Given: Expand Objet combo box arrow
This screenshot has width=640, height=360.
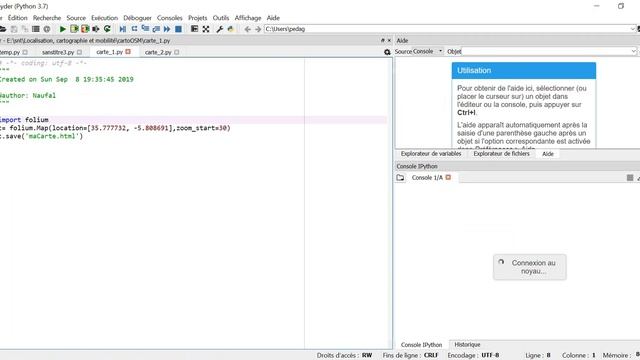Looking at the screenshot, I should [633, 51].
